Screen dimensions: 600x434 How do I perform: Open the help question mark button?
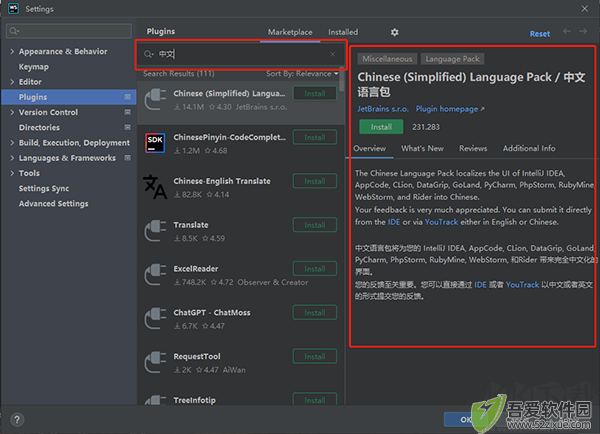(x=17, y=420)
